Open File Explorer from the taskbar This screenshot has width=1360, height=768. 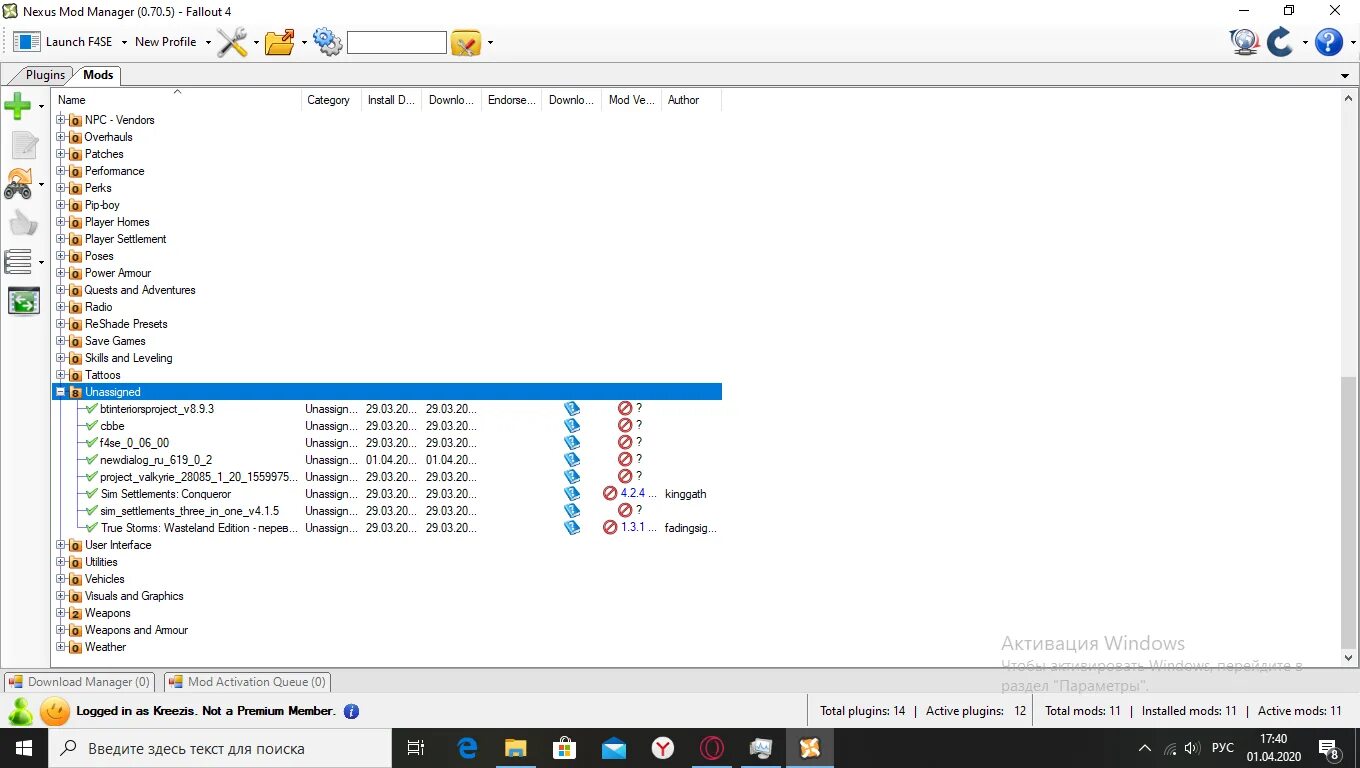(x=516, y=748)
